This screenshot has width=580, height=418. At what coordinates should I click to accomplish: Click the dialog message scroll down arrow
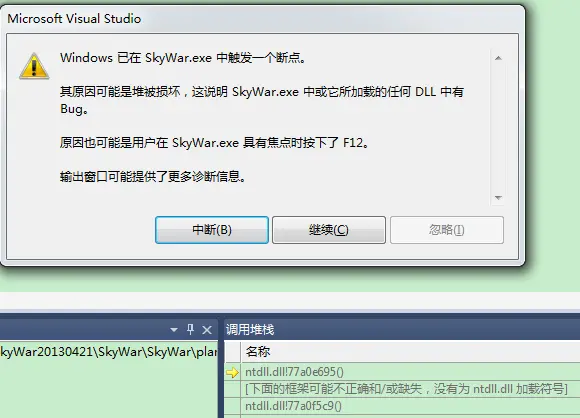tap(498, 198)
